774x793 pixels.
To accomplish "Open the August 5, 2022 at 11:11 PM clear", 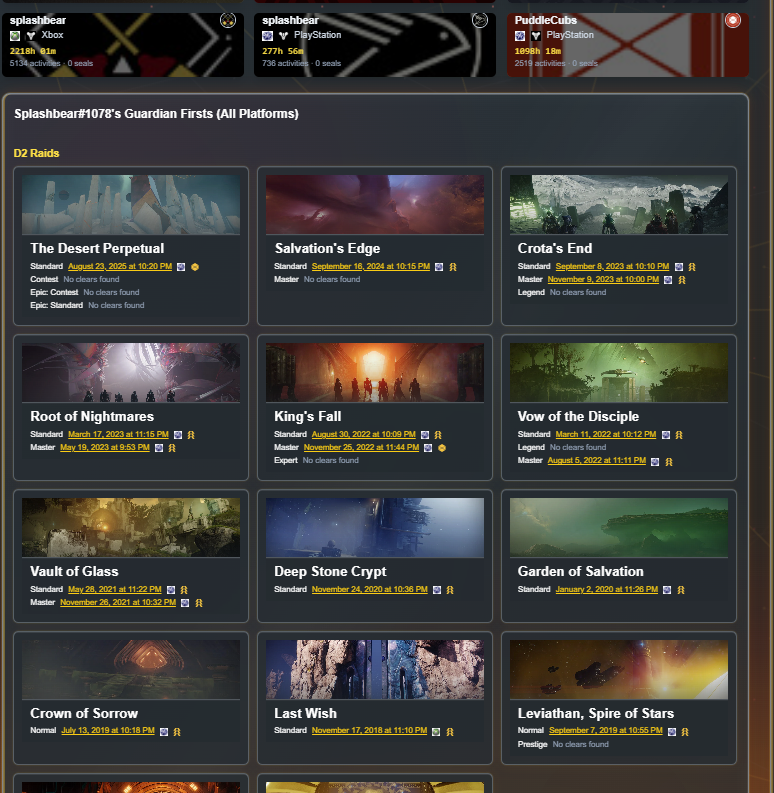I will (x=596, y=461).
